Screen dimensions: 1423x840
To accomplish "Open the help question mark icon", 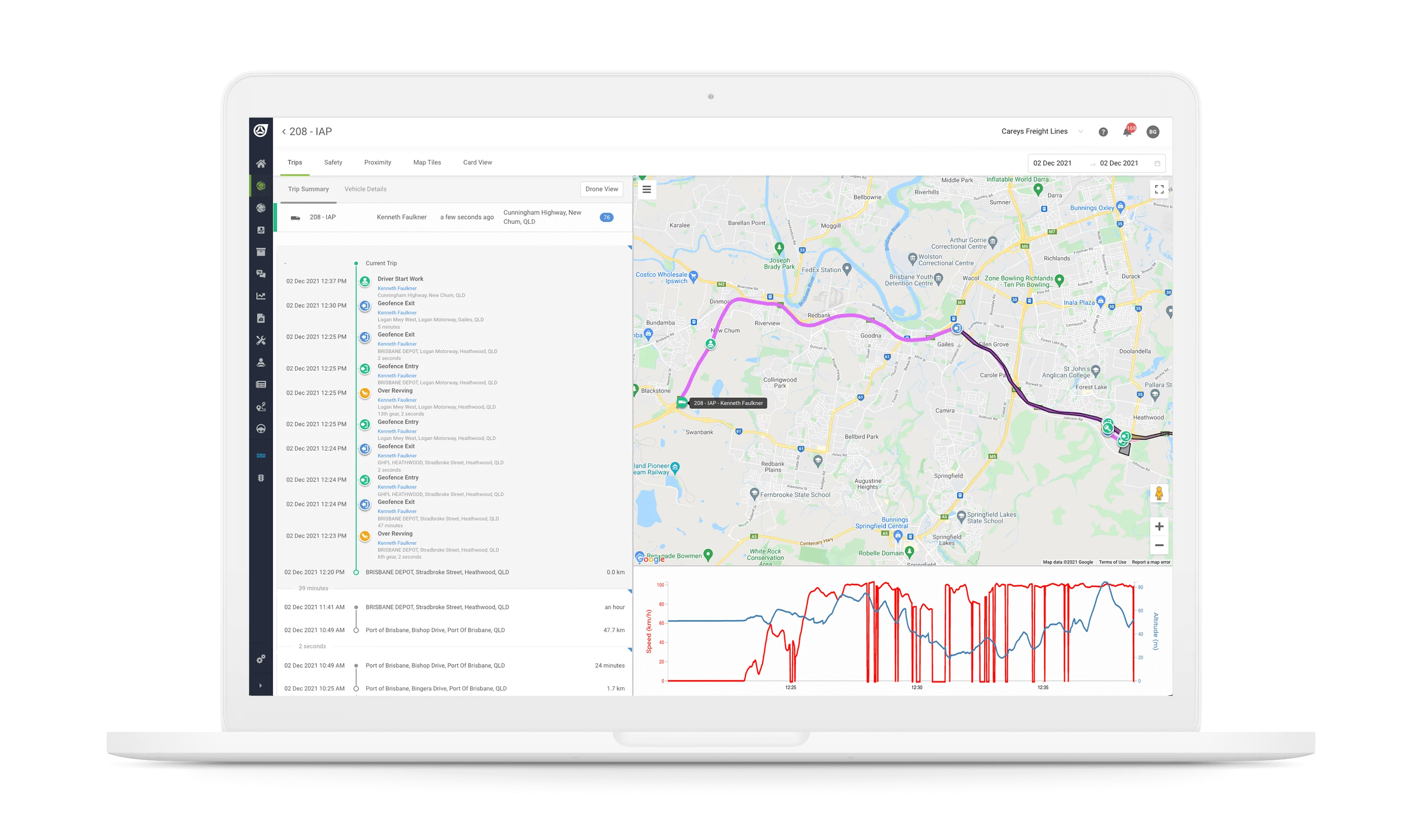I will pos(1103,132).
